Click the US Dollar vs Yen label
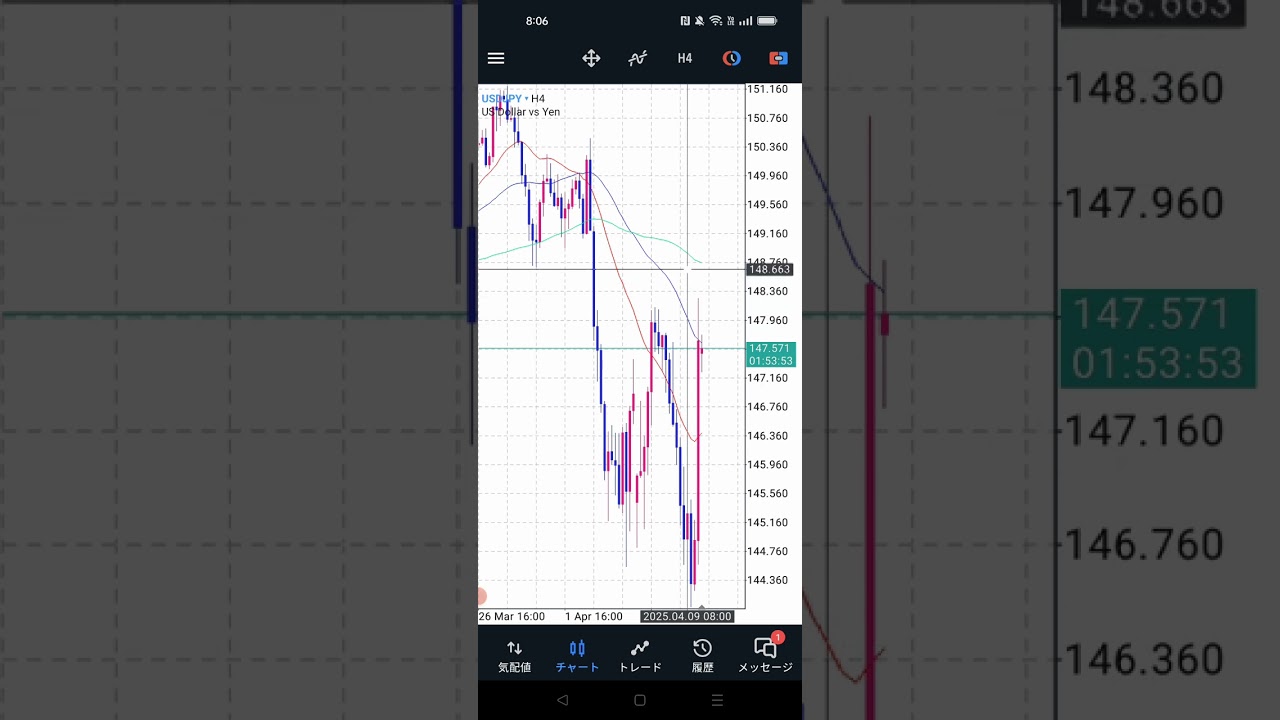The height and width of the screenshot is (720, 1280). (x=520, y=112)
